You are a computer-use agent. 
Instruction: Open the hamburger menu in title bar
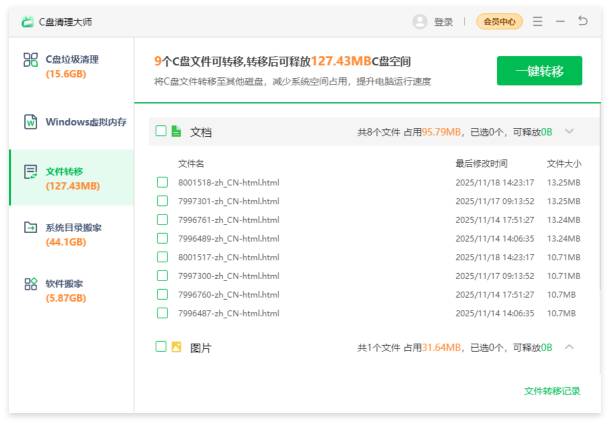tap(538, 21)
